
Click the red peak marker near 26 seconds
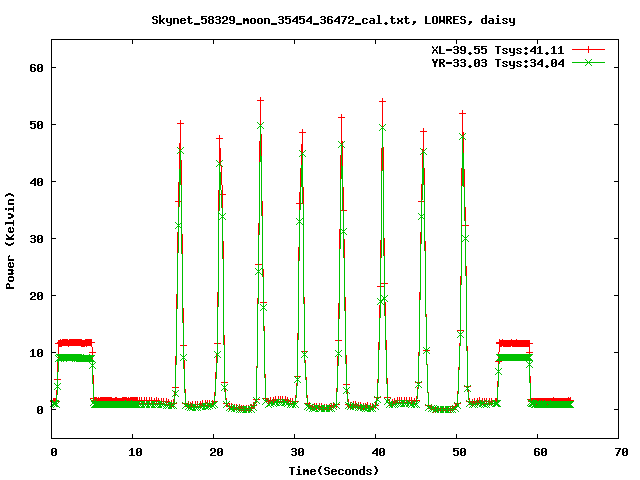tap(260, 100)
